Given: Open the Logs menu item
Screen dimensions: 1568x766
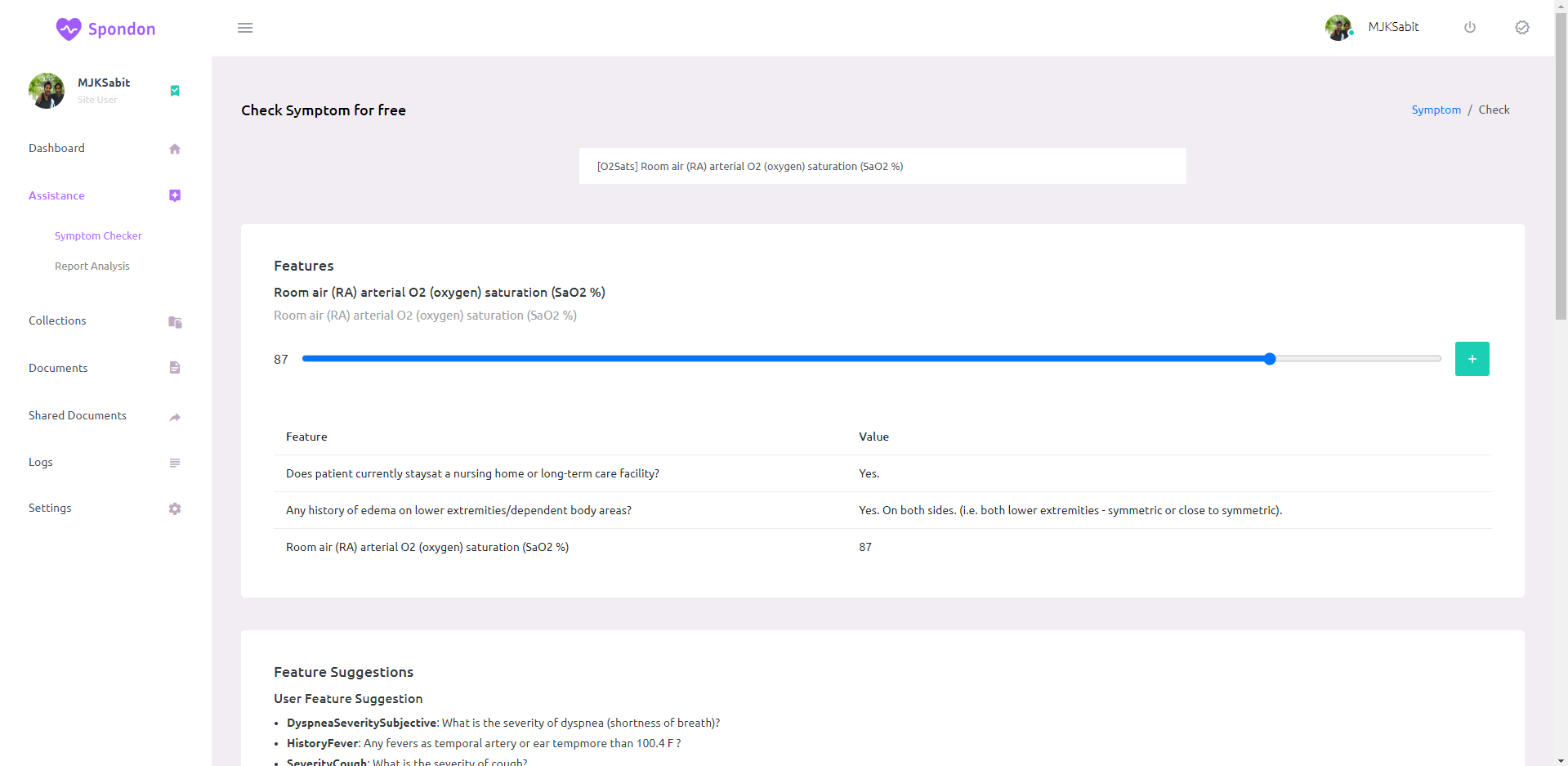Looking at the screenshot, I should point(41,462).
